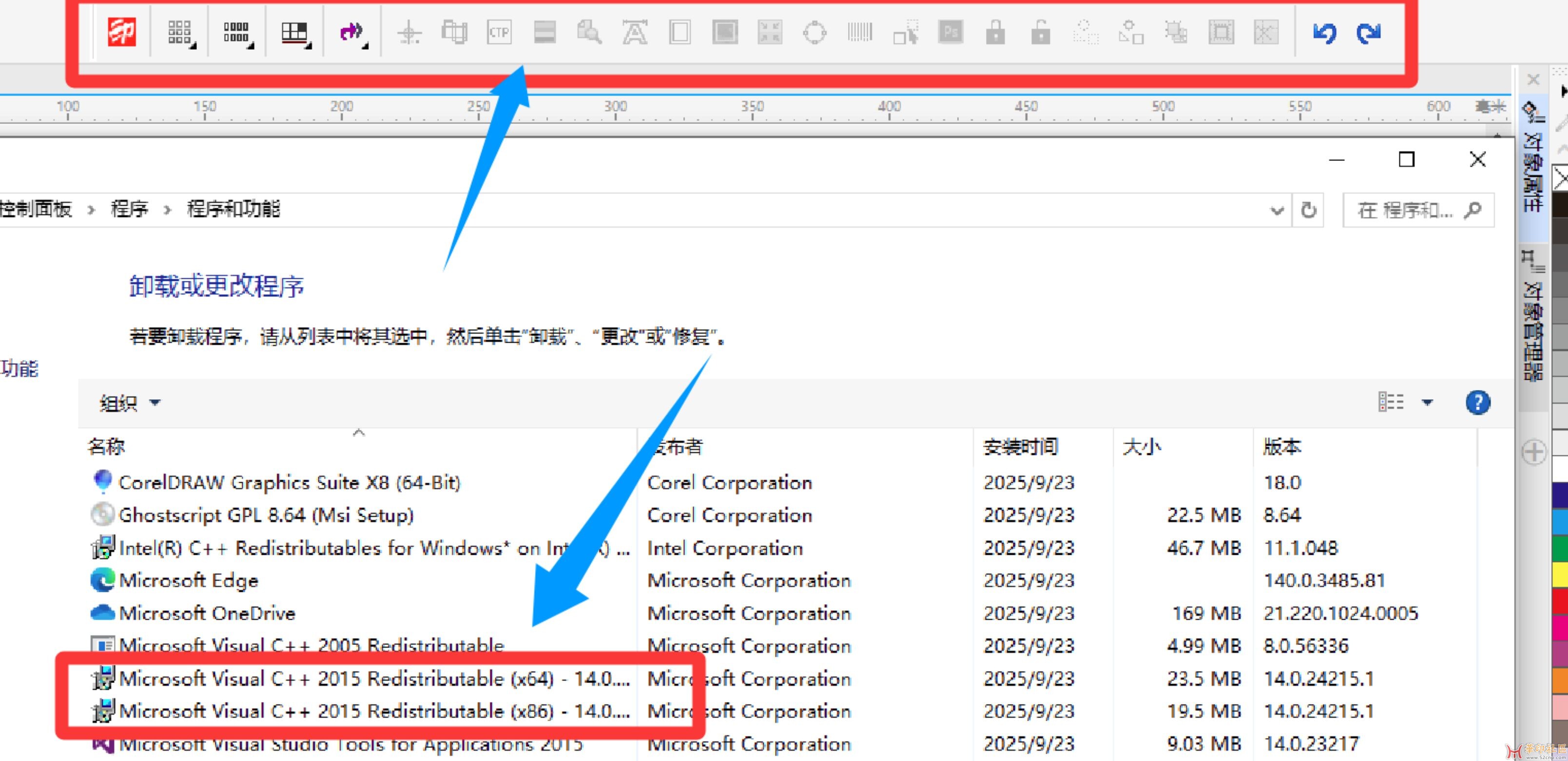Click the undo arrow in toolbar
This screenshot has height=761, width=1568.
click(1324, 32)
